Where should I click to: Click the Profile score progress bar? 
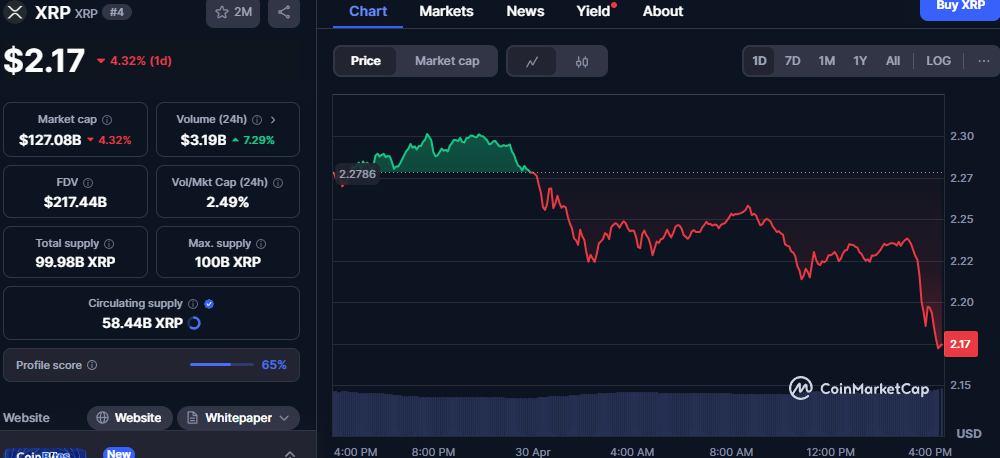coord(221,365)
